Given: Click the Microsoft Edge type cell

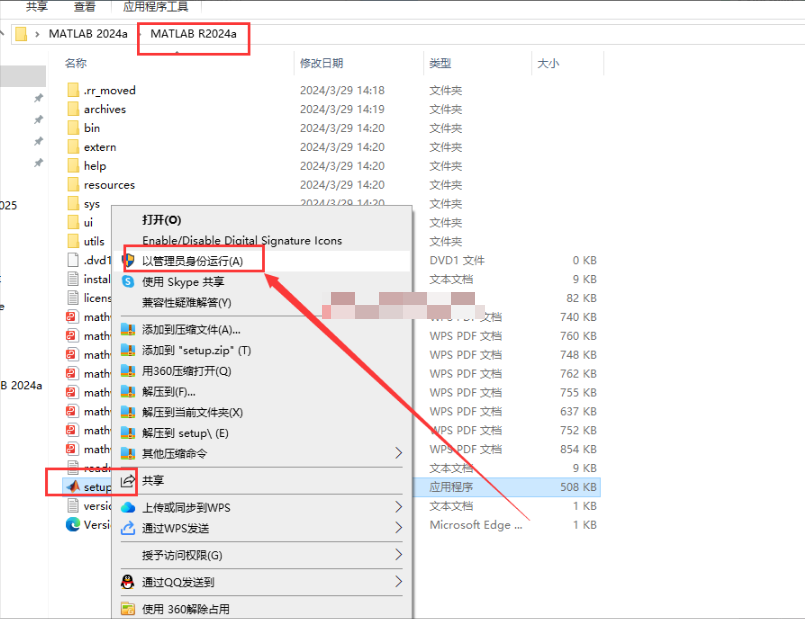Looking at the screenshot, I should 476,525.
